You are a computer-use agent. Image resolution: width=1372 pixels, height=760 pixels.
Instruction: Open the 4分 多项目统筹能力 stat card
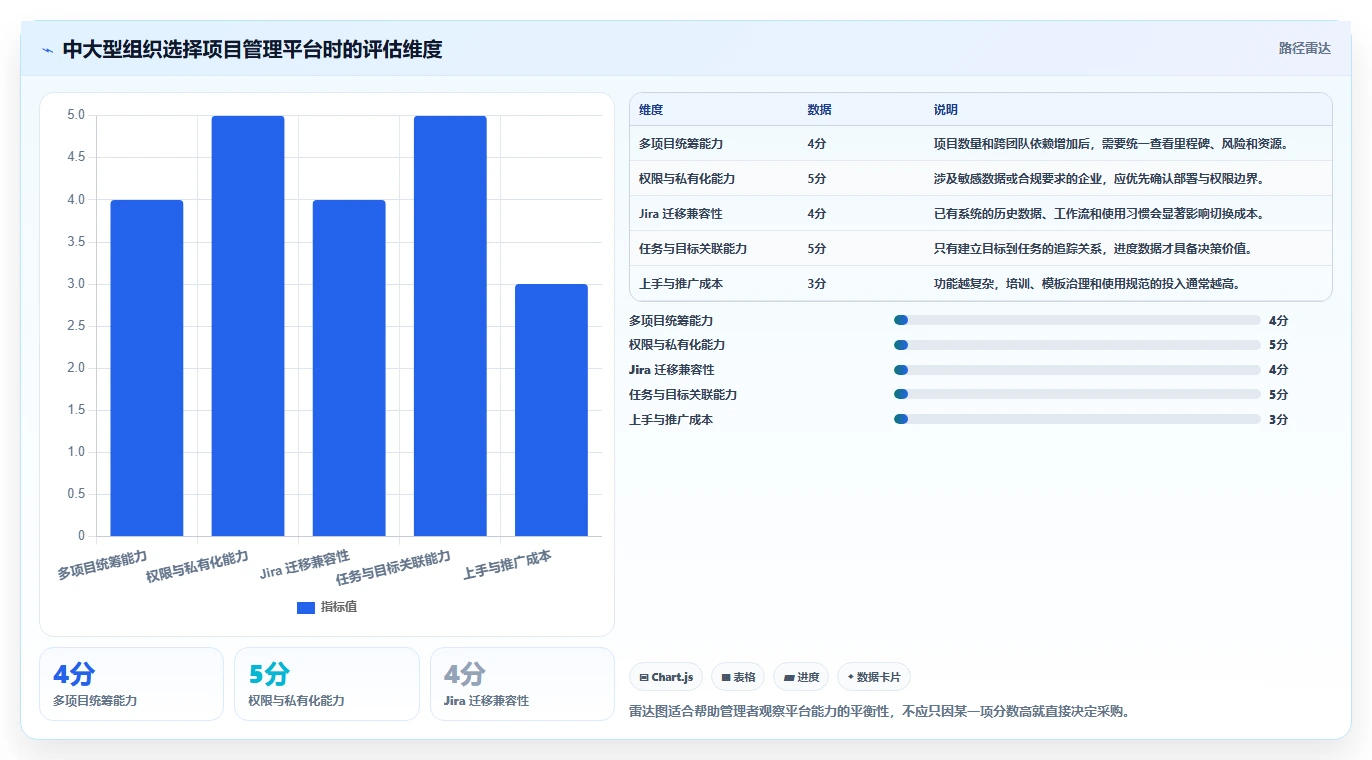(131, 684)
